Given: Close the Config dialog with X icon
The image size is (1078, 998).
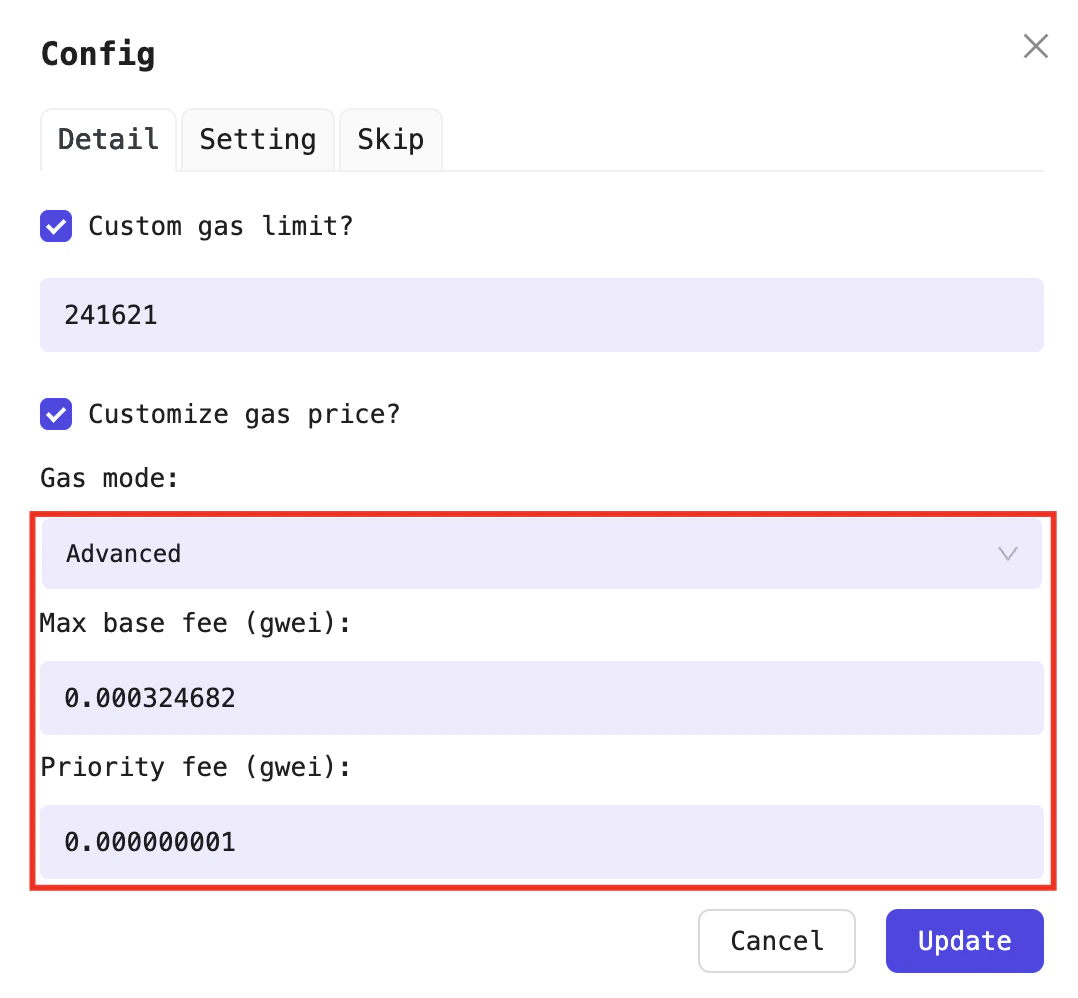Looking at the screenshot, I should pyautogui.click(x=1035, y=46).
